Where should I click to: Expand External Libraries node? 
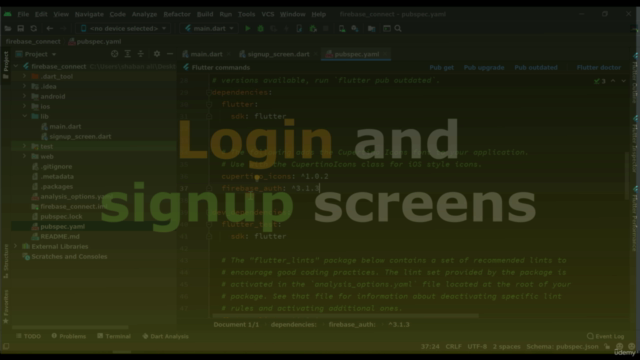point(16,246)
